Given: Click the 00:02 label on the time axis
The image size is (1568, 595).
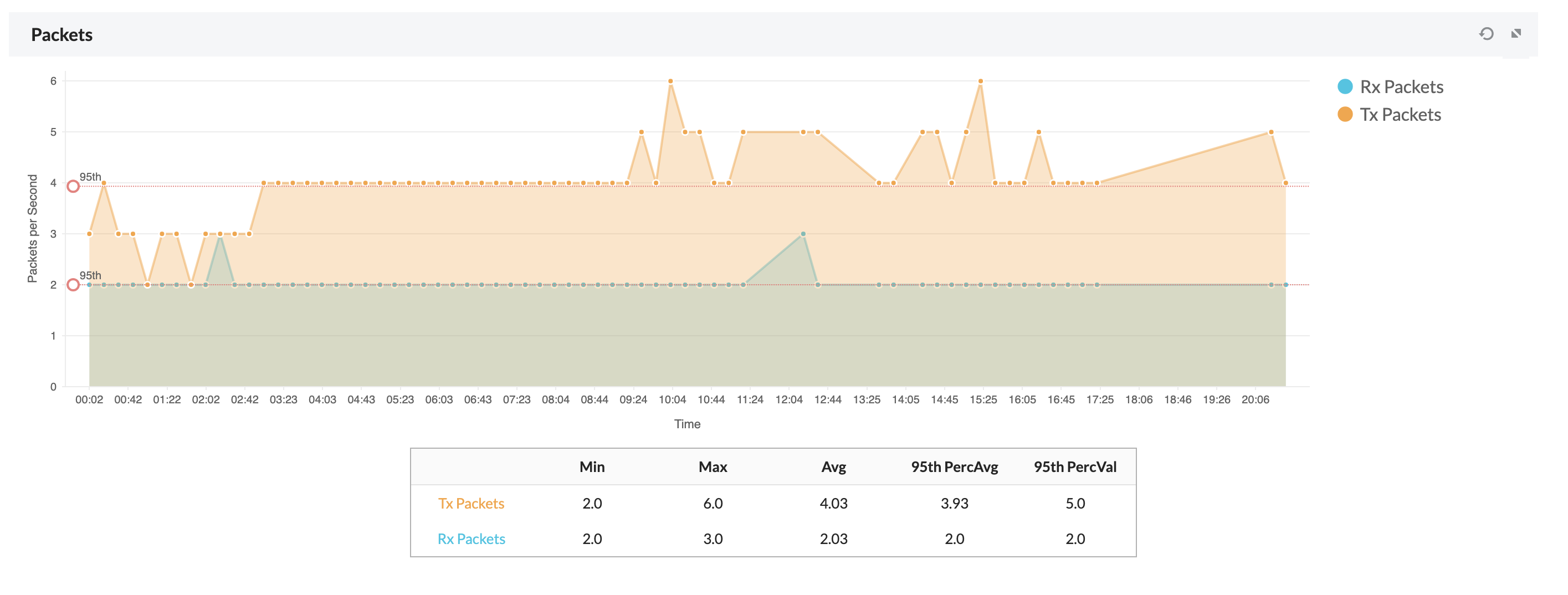Looking at the screenshot, I should [x=90, y=399].
